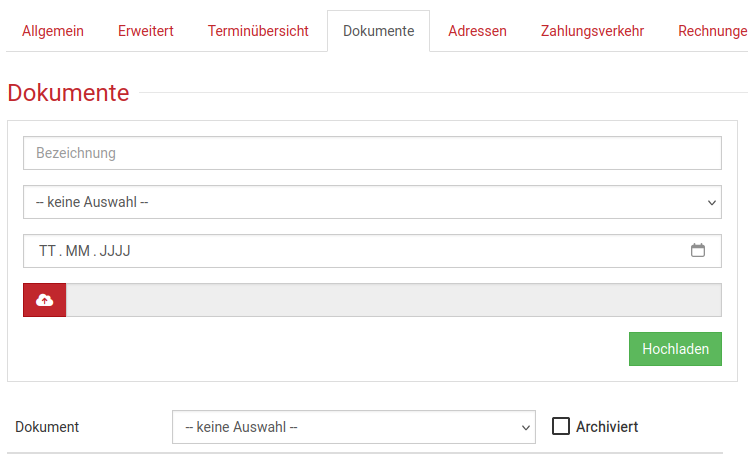Click the red cloud upload icon
This screenshot has height=474, width=748.
45,300
